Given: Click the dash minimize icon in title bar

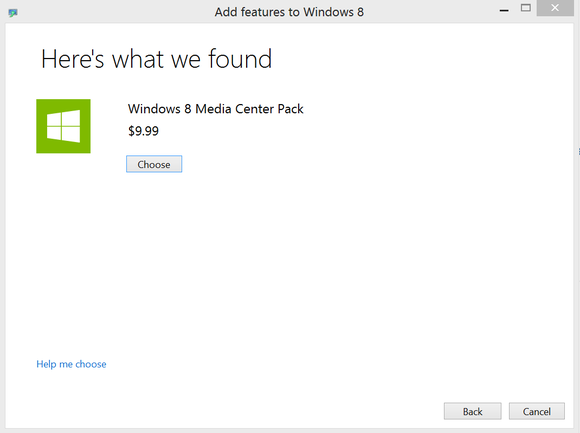Looking at the screenshot, I should [503, 11].
